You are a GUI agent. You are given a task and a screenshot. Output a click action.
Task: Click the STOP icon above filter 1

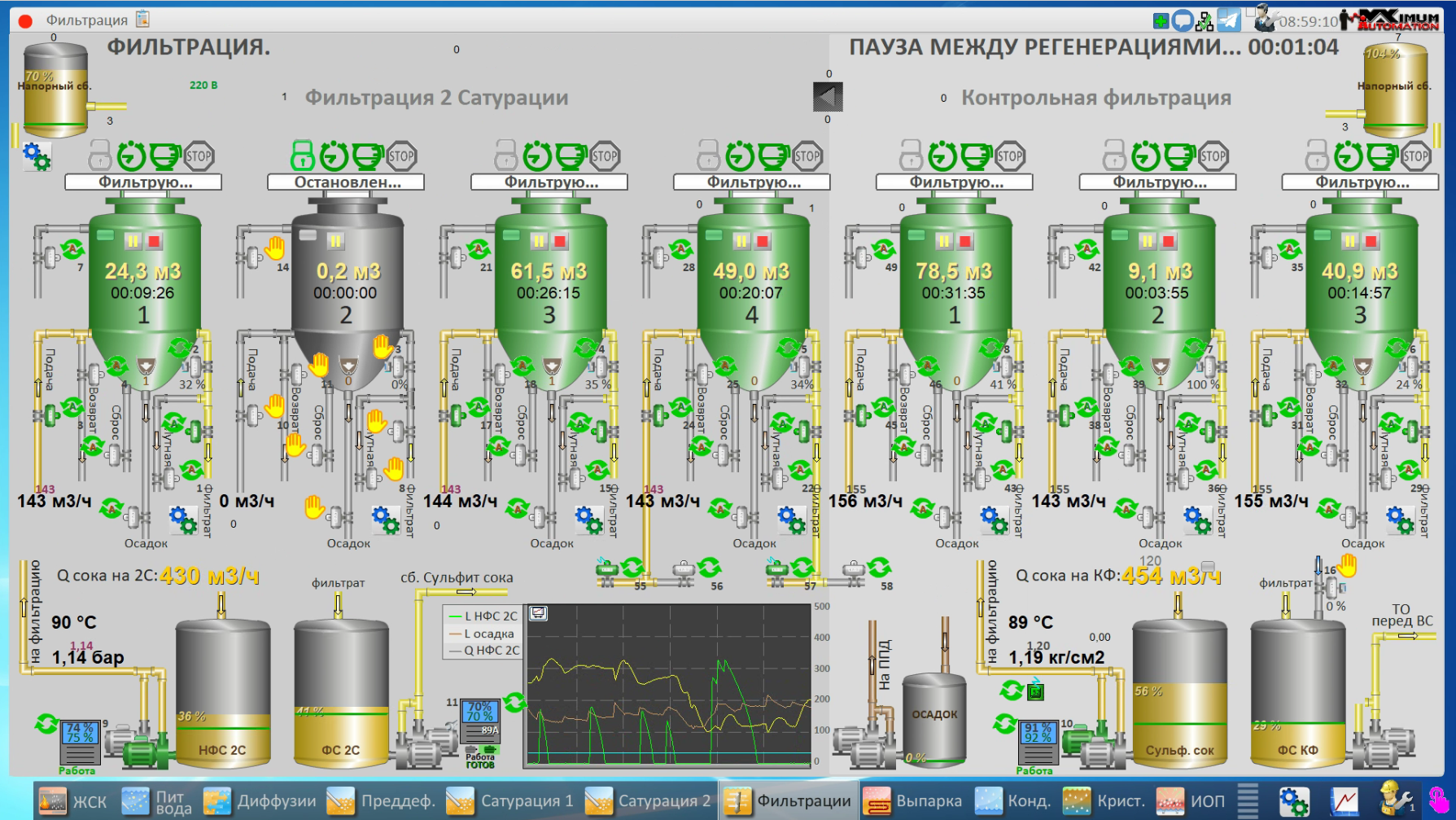[x=199, y=156]
